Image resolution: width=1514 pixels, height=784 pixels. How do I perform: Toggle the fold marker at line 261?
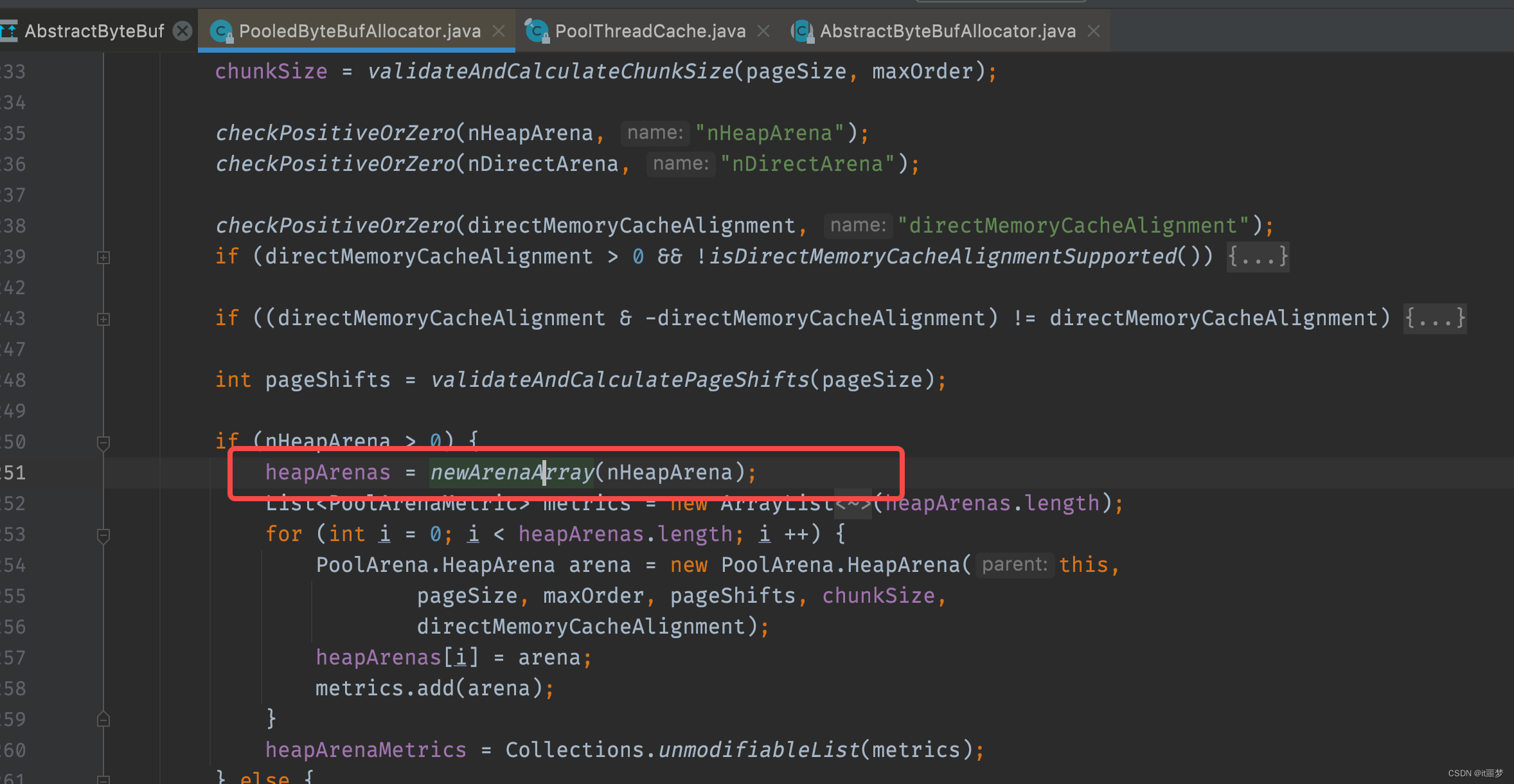click(103, 779)
